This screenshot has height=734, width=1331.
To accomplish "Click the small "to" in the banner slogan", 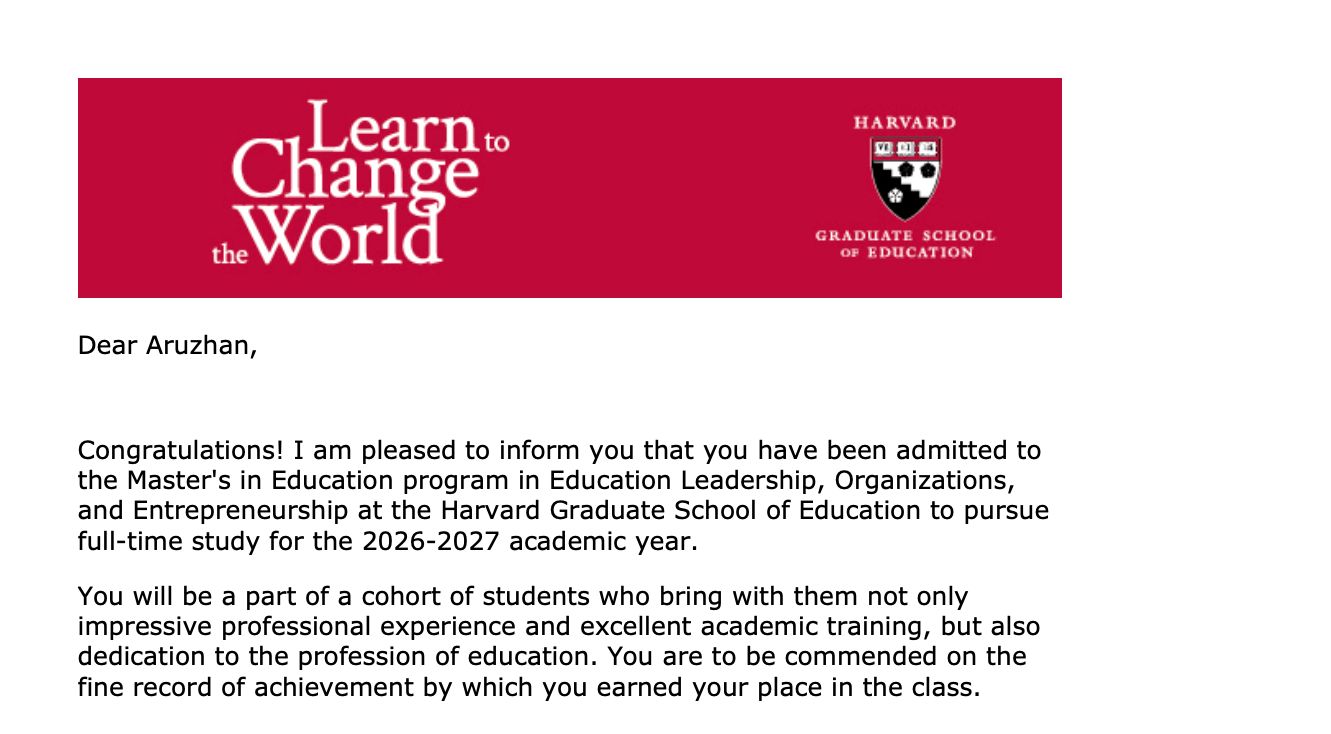I will [496, 142].
